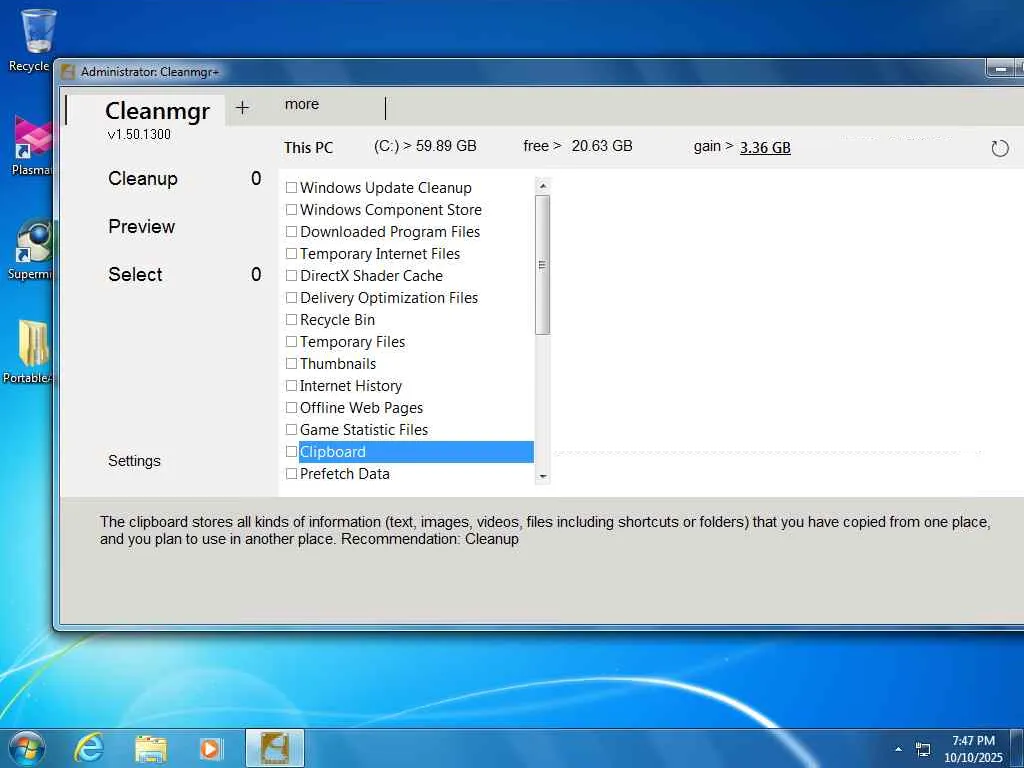Click the scroll down arrow of the list
The height and width of the screenshot is (768, 1024).
(x=542, y=477)
